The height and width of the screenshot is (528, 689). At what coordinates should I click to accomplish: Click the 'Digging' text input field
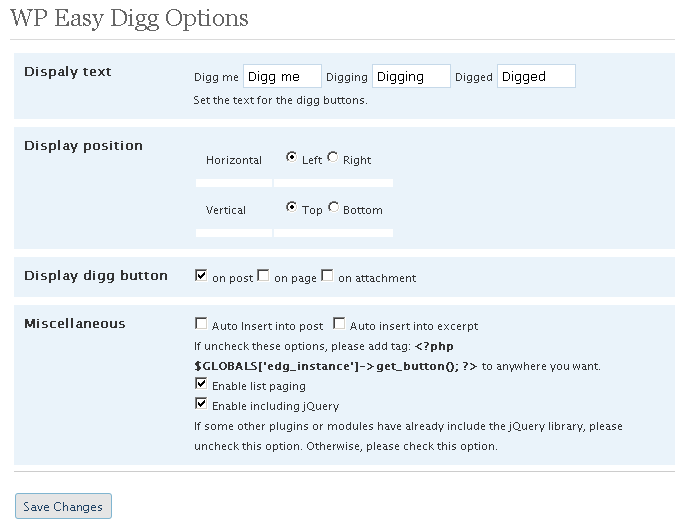coord(411,76)
